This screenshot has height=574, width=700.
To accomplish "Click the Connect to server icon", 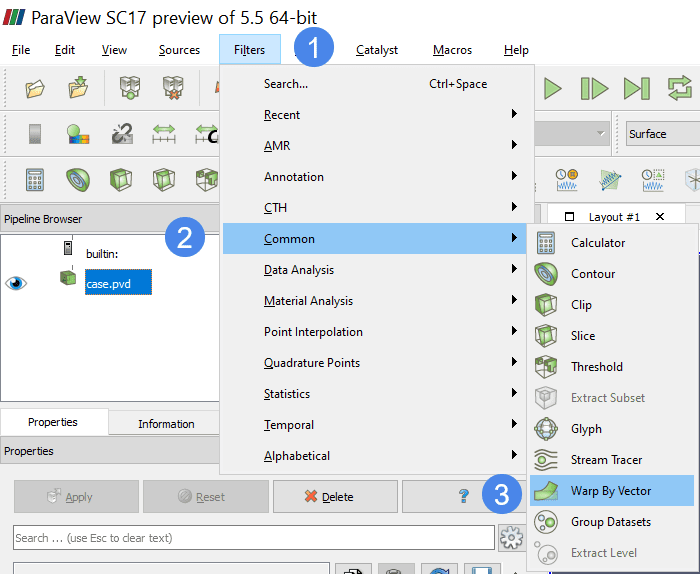I will tap(130, 89).
